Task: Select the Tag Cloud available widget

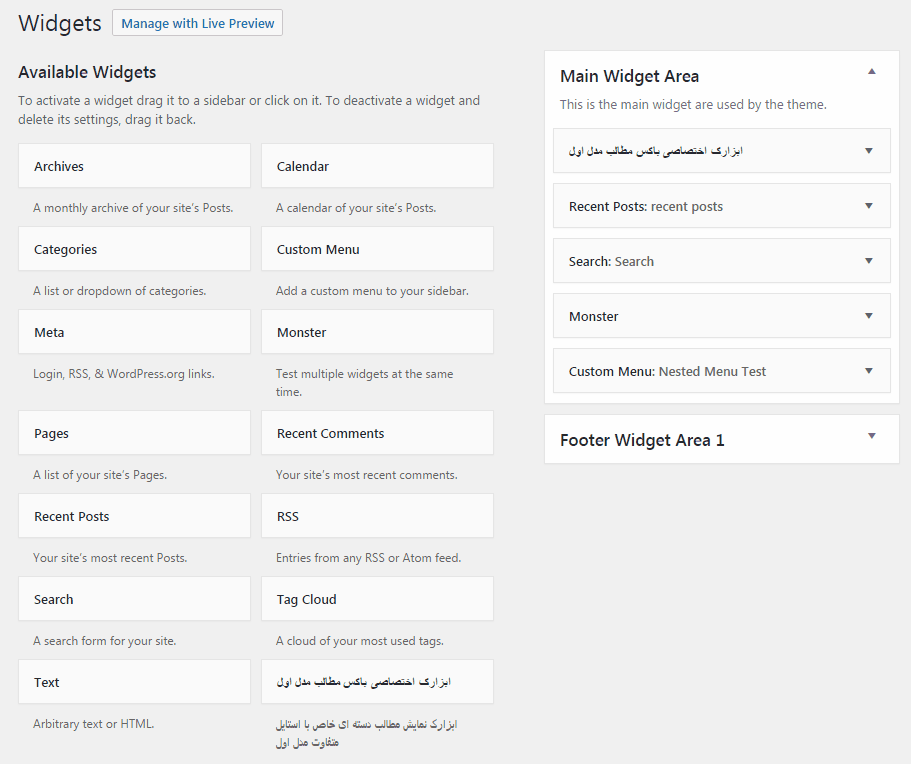Action: click(377, 600)
